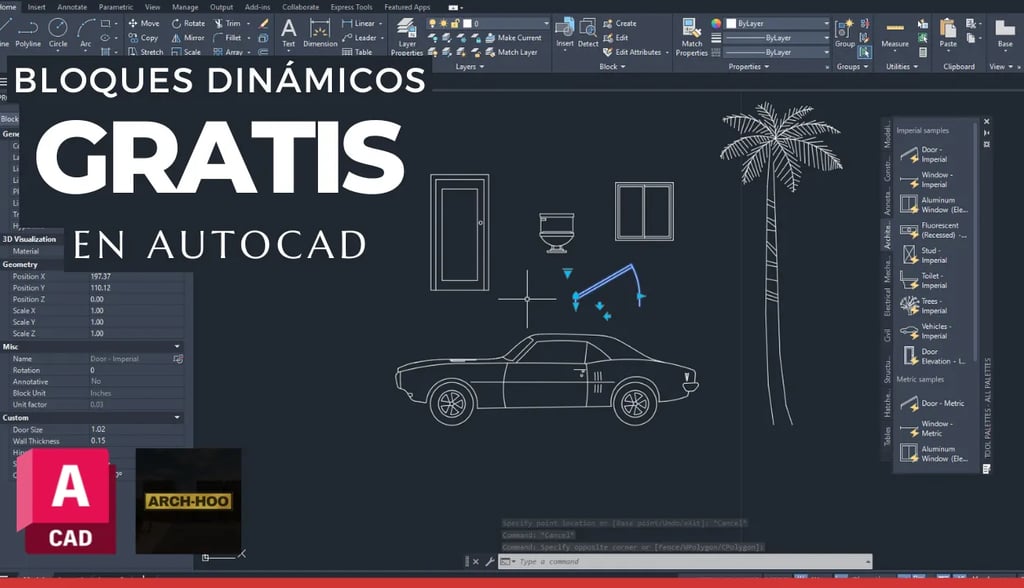Select the Arc tool
This screenshot has width=1024, height=588.
[86, 33]
